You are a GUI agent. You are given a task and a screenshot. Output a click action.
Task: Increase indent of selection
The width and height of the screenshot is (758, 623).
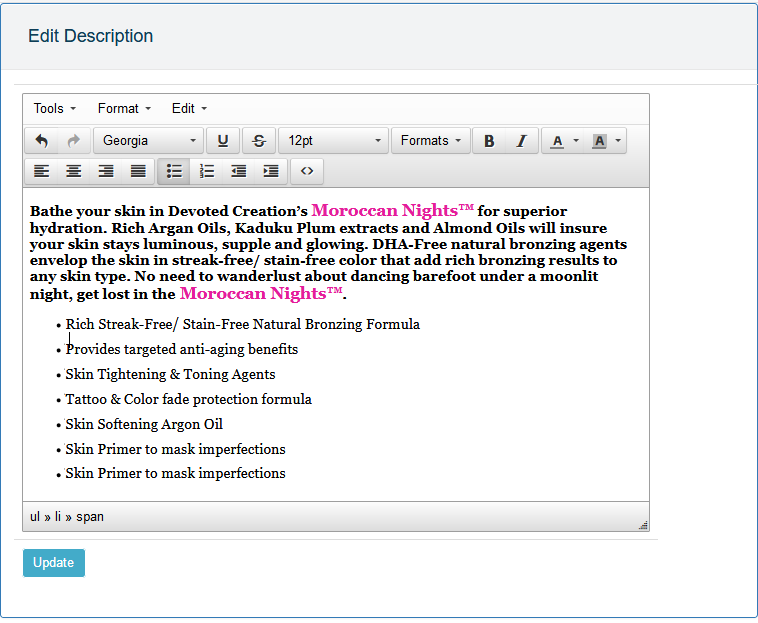271,171
